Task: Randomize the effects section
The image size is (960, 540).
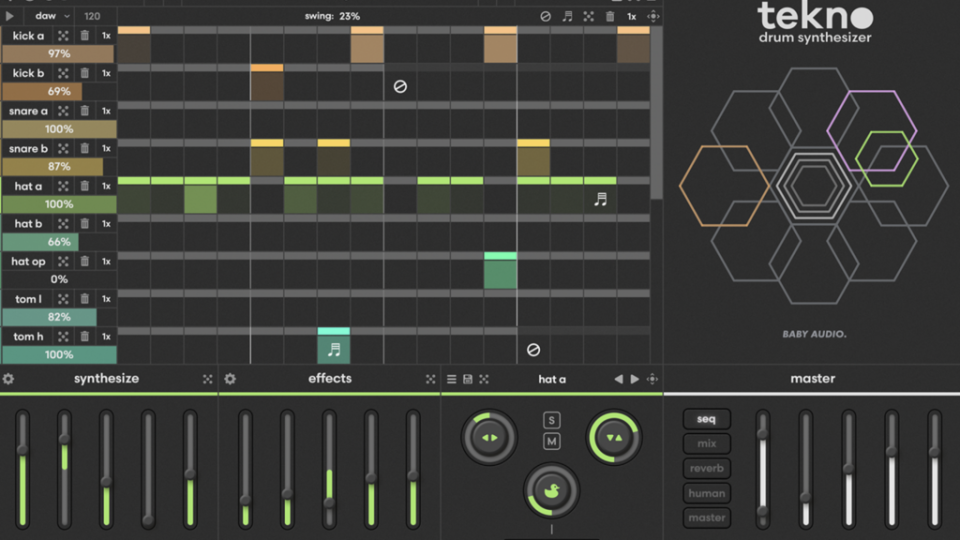Action: pos(430,380)
